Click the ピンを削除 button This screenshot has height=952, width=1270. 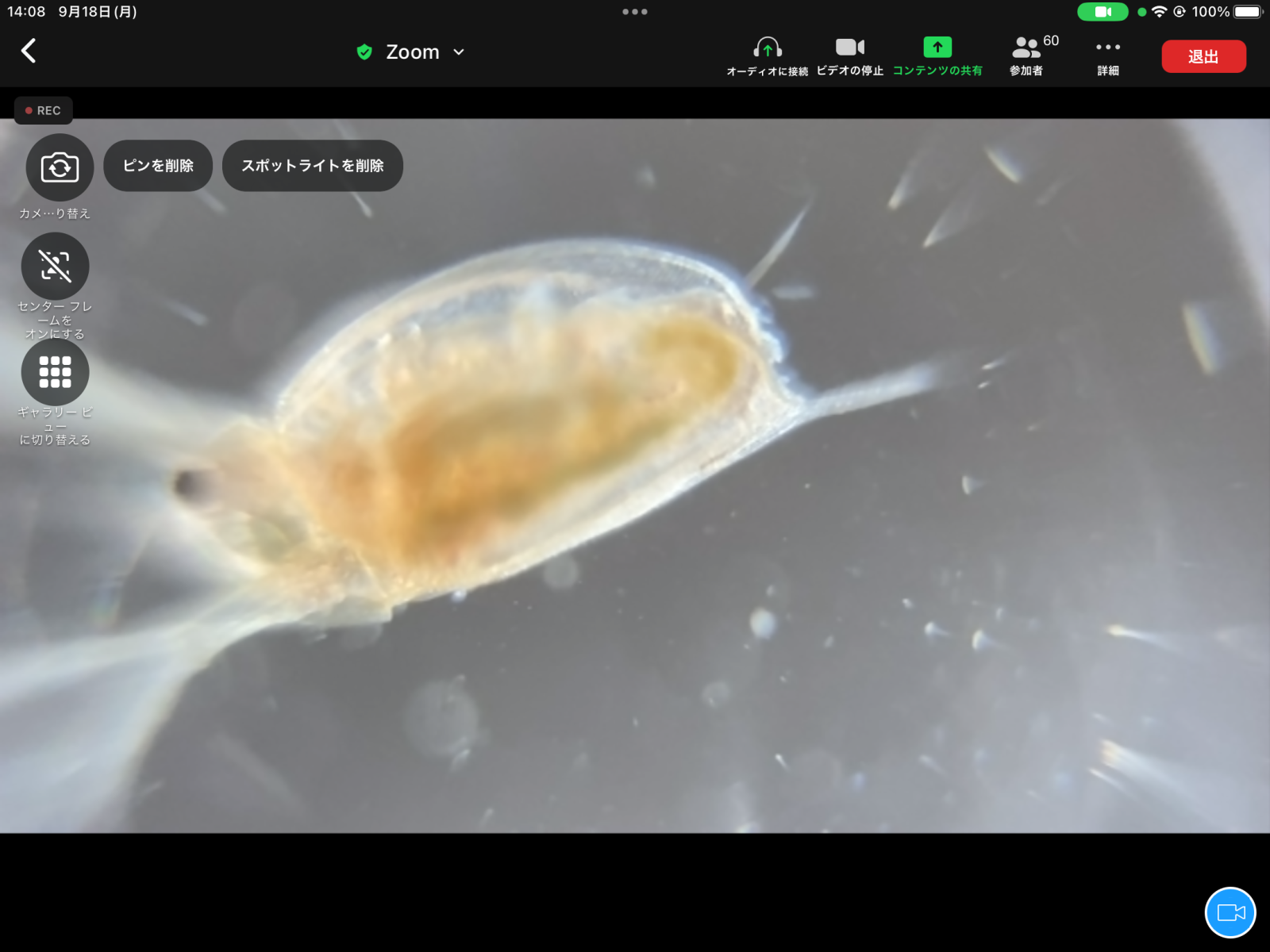pyautogui.click(x=158, y=166)
